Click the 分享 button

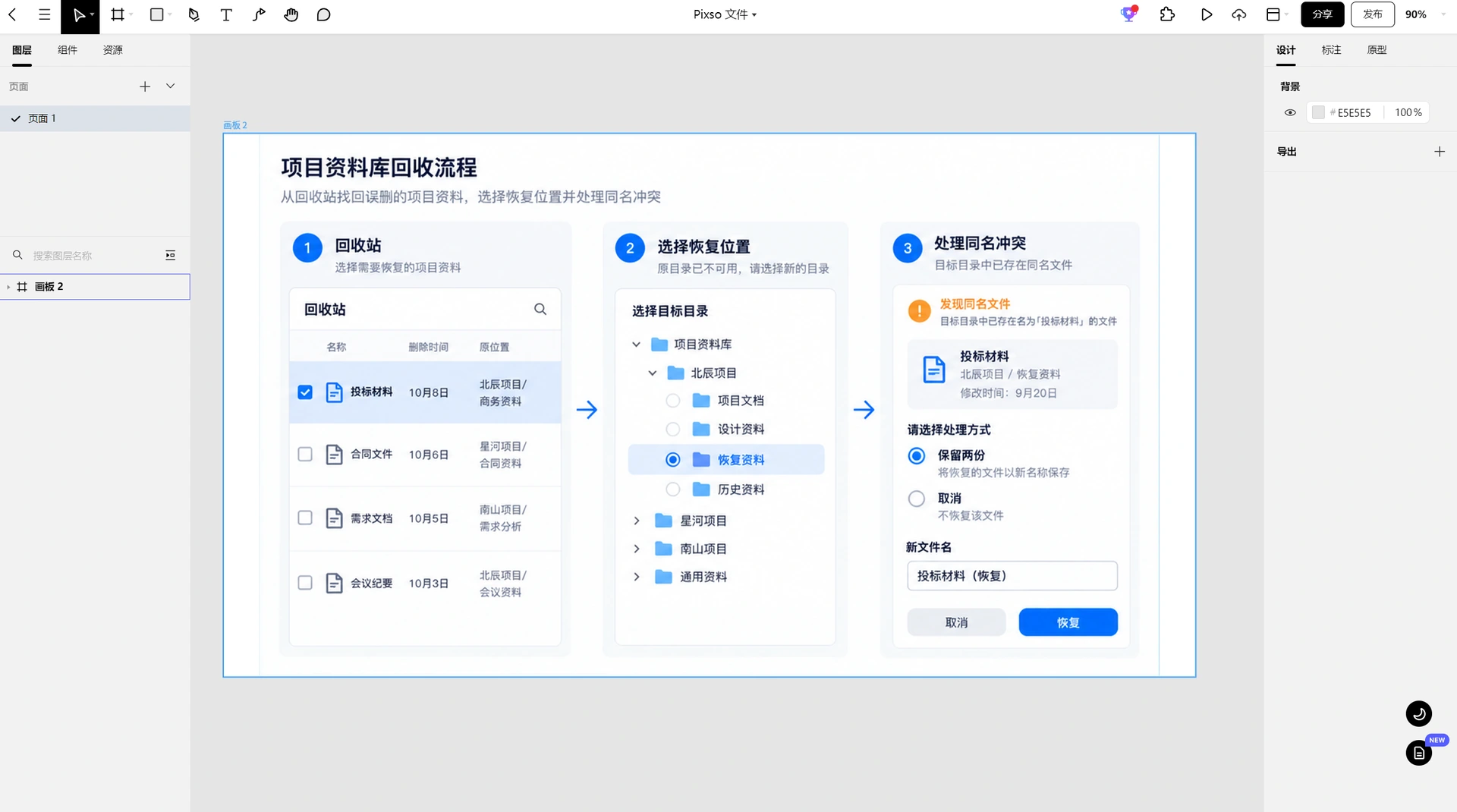coord(1323,14)
